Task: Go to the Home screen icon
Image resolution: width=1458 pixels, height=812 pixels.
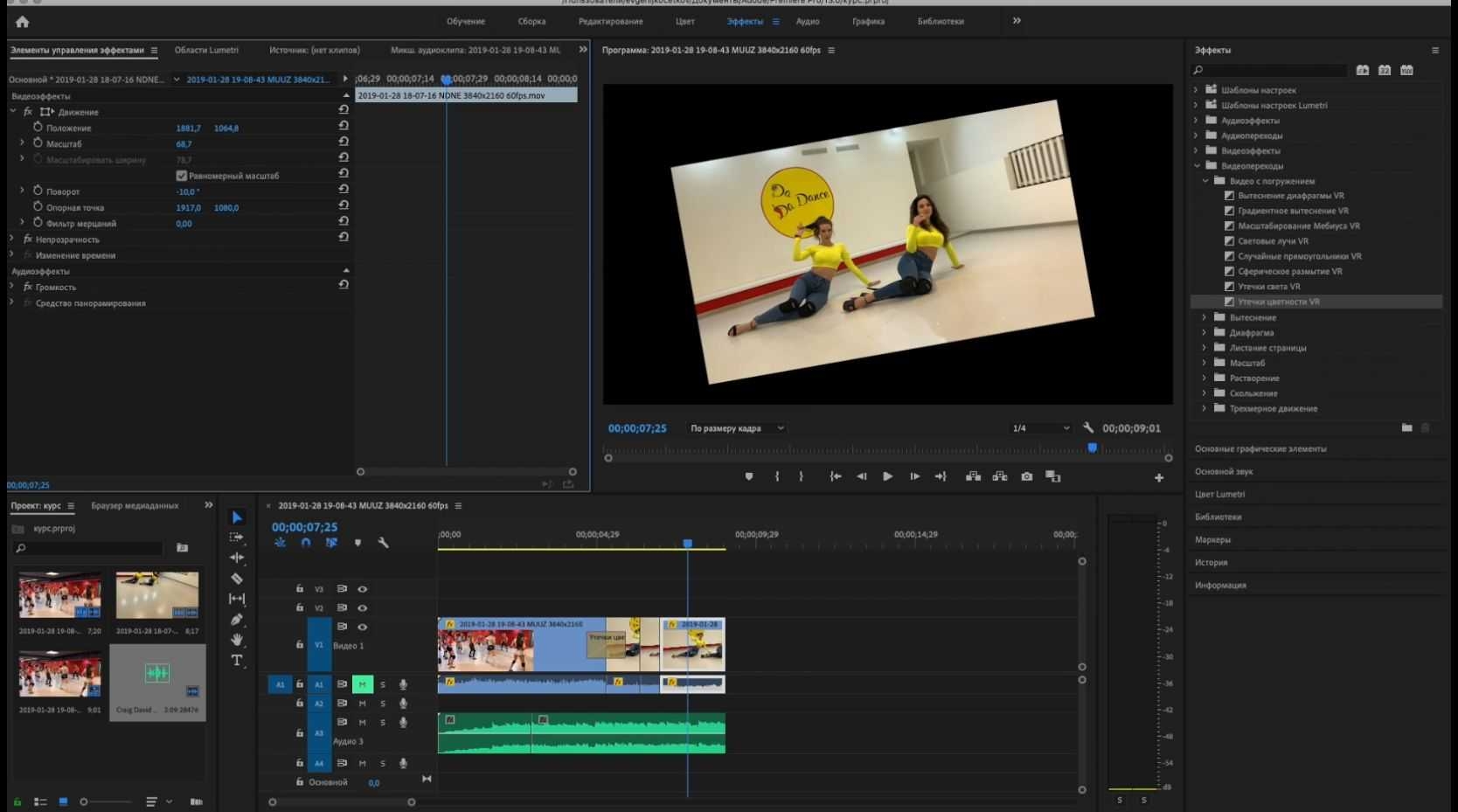Action: coord(23,22)
